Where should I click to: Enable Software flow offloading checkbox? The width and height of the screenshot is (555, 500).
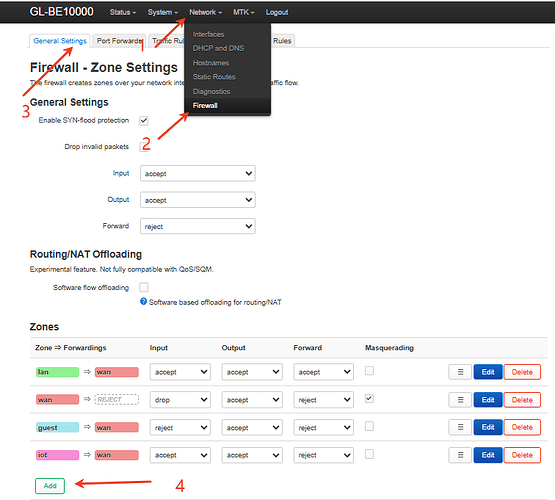pos(144,287)
